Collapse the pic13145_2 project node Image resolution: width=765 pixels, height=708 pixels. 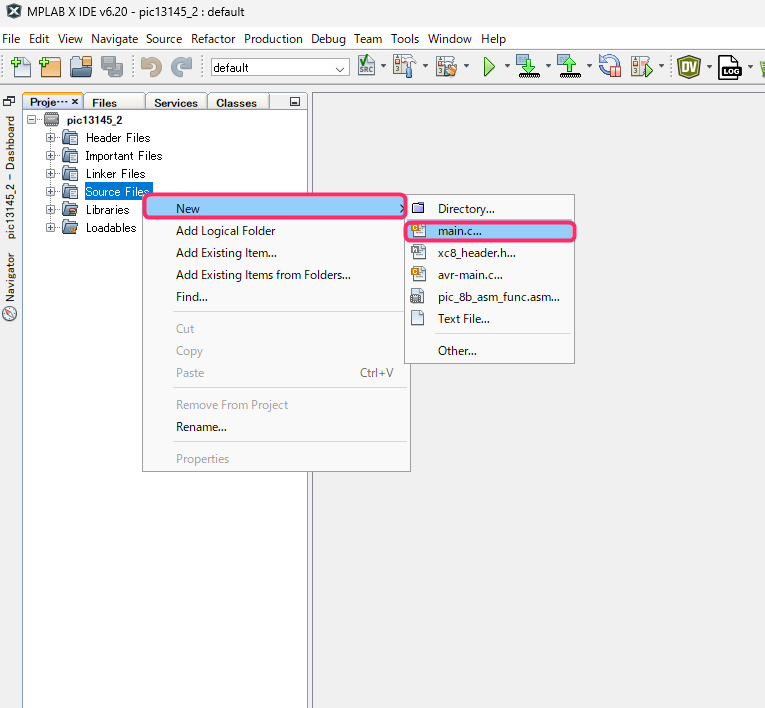click(x=33, y=120)
